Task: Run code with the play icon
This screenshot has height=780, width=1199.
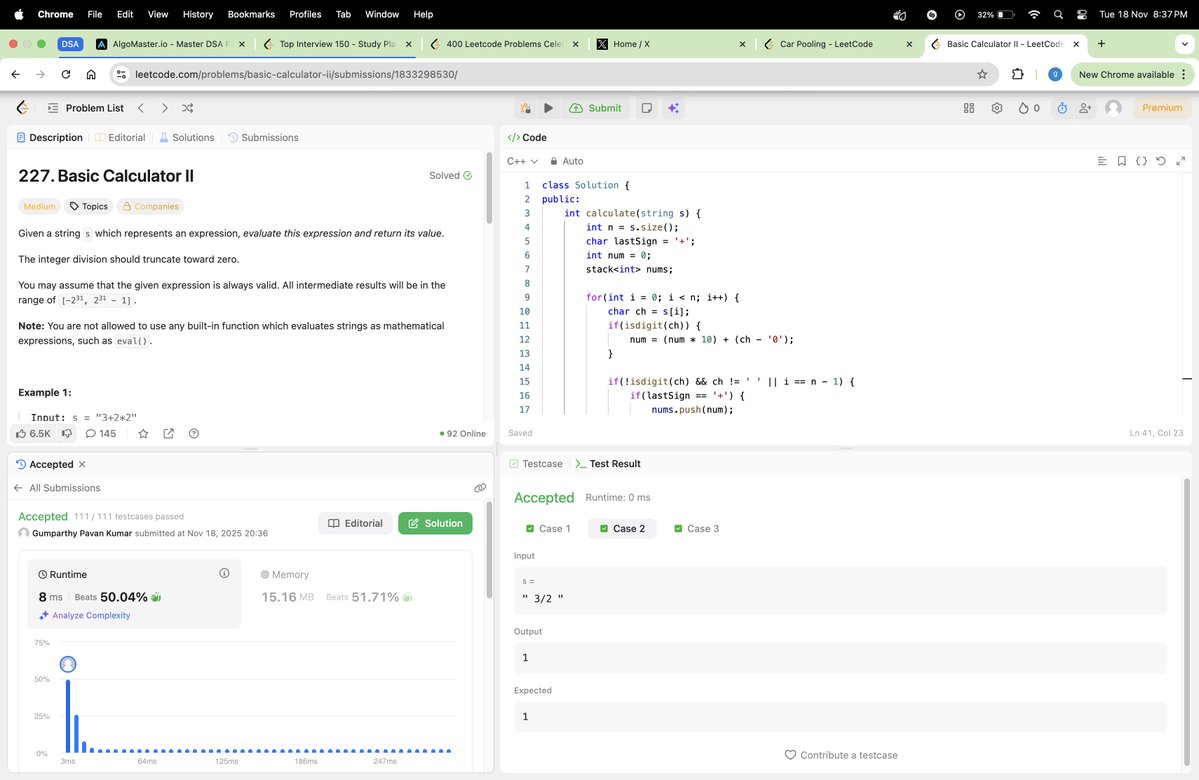Action: tap(548, 108)
